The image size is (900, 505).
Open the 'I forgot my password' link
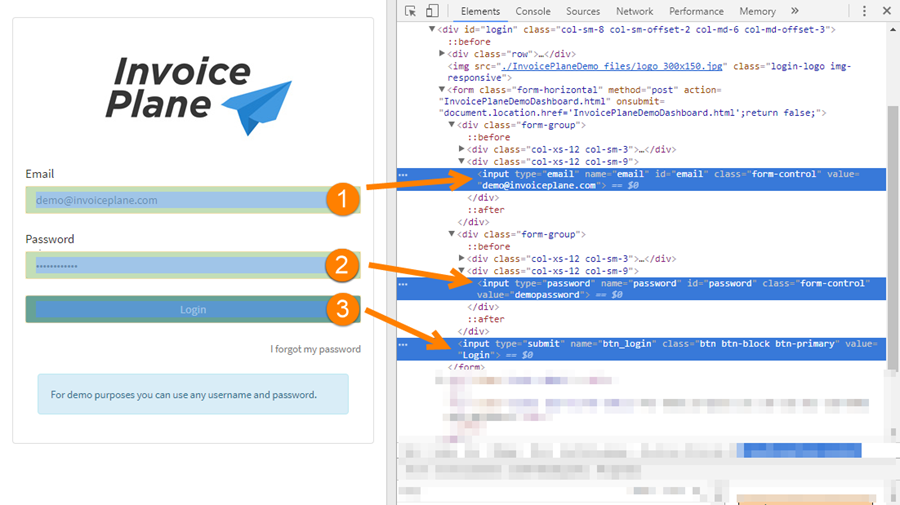[316, 349]
